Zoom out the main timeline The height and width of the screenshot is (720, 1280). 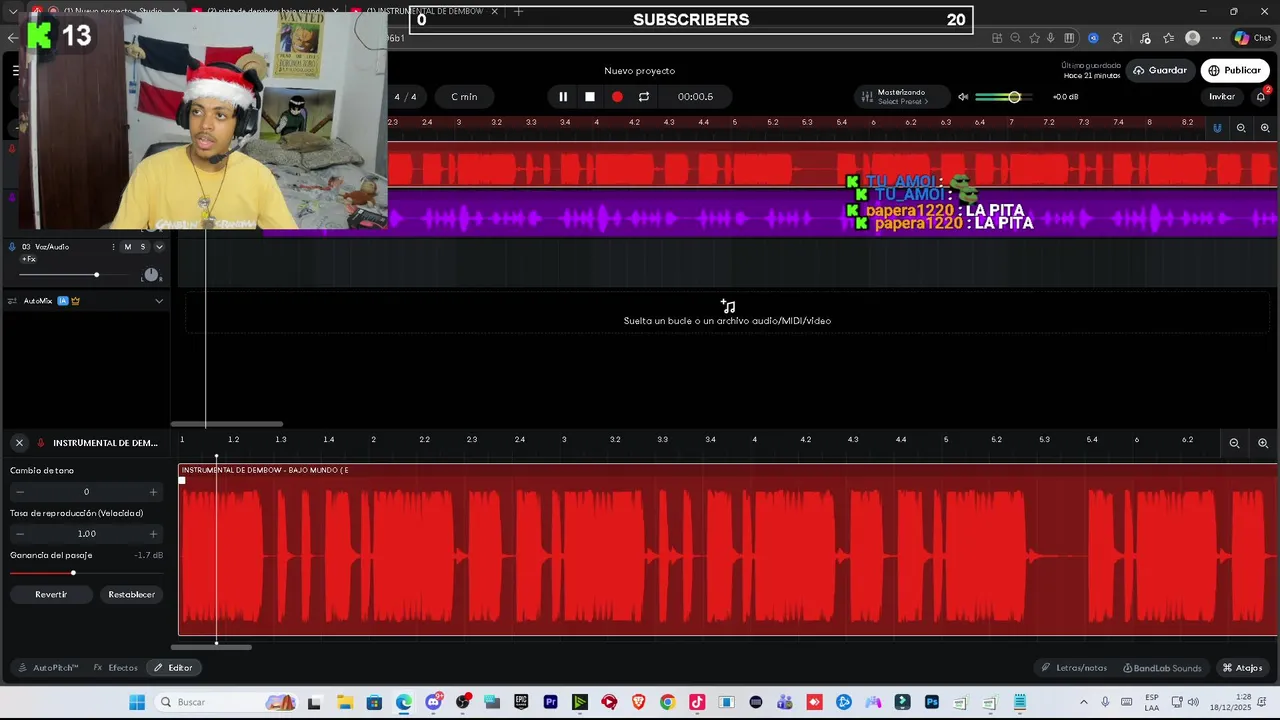[x=1241, y=128]
